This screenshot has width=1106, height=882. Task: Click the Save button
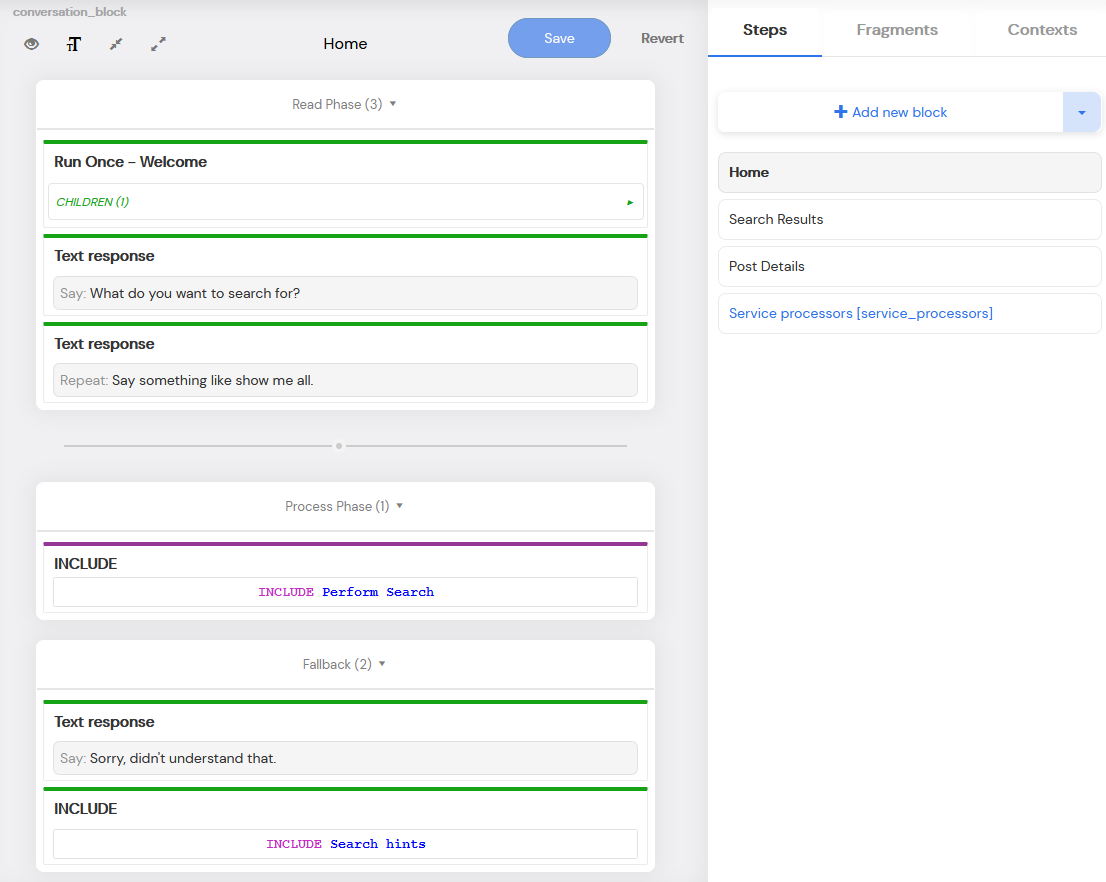[x=559, y=38]
